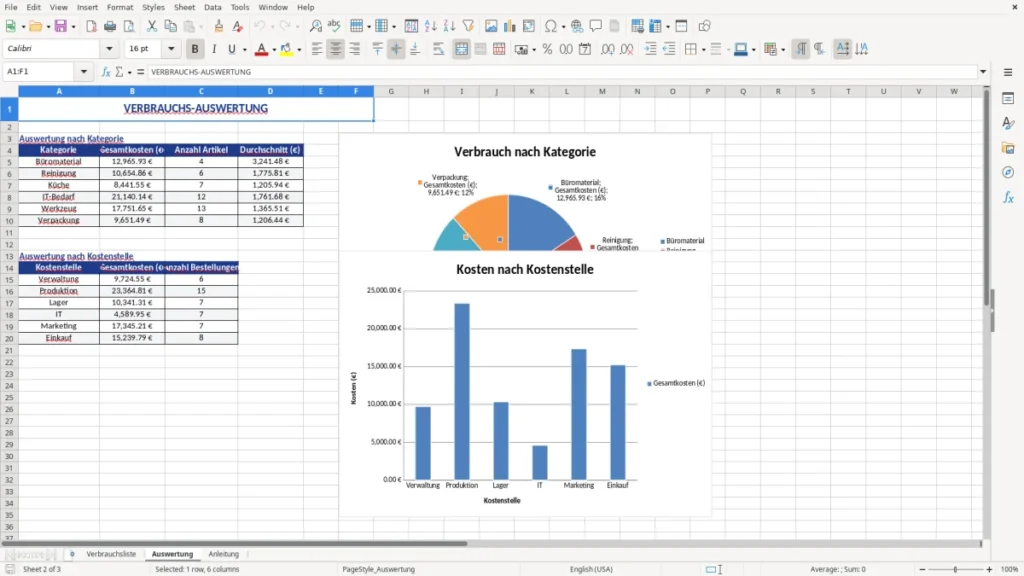The image size is (1024, 576).
Task: Click the Clone Formatting paintbrush icon
Action: 218,26
